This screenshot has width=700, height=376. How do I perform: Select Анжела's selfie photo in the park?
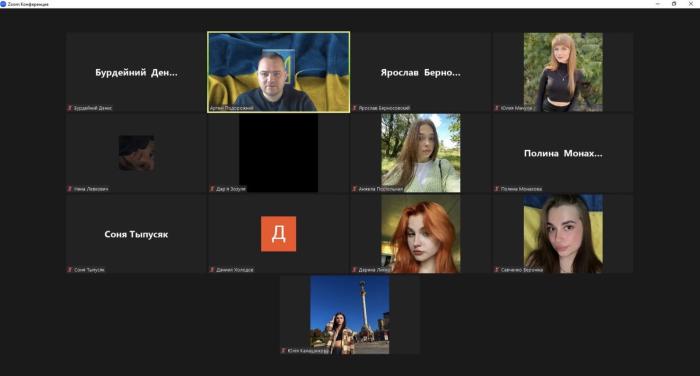click(x=421, y=153)
